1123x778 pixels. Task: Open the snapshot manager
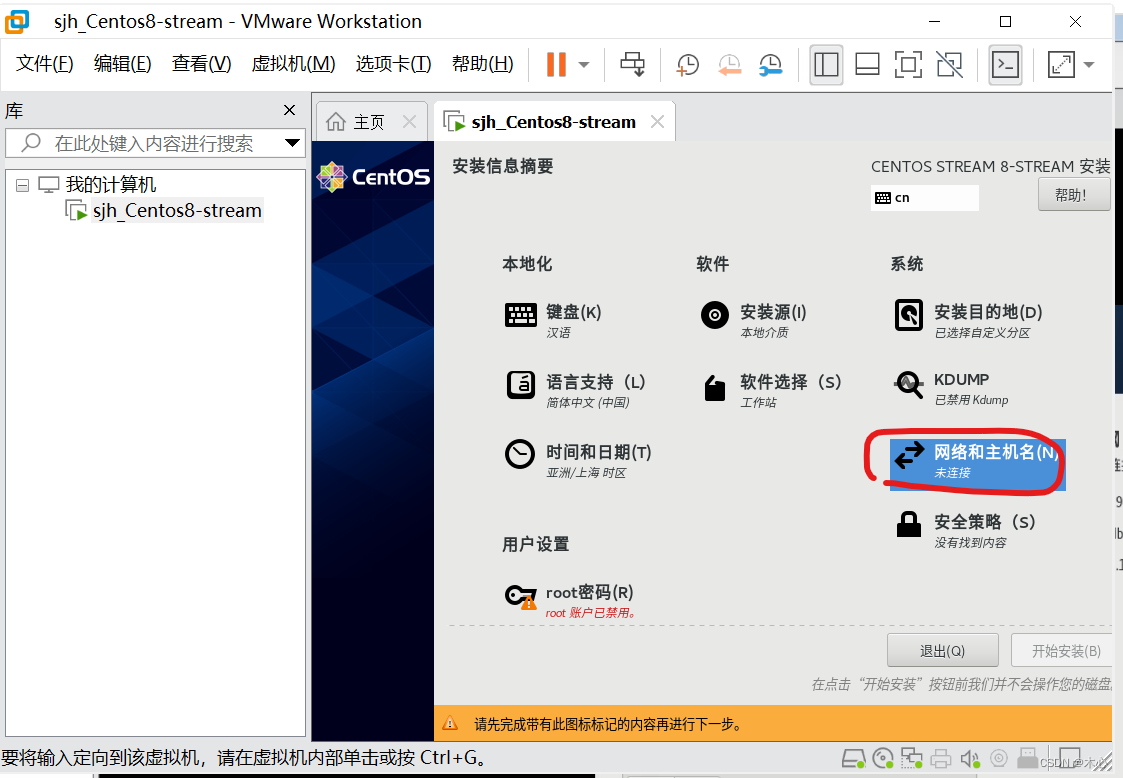tap(771, 64)
